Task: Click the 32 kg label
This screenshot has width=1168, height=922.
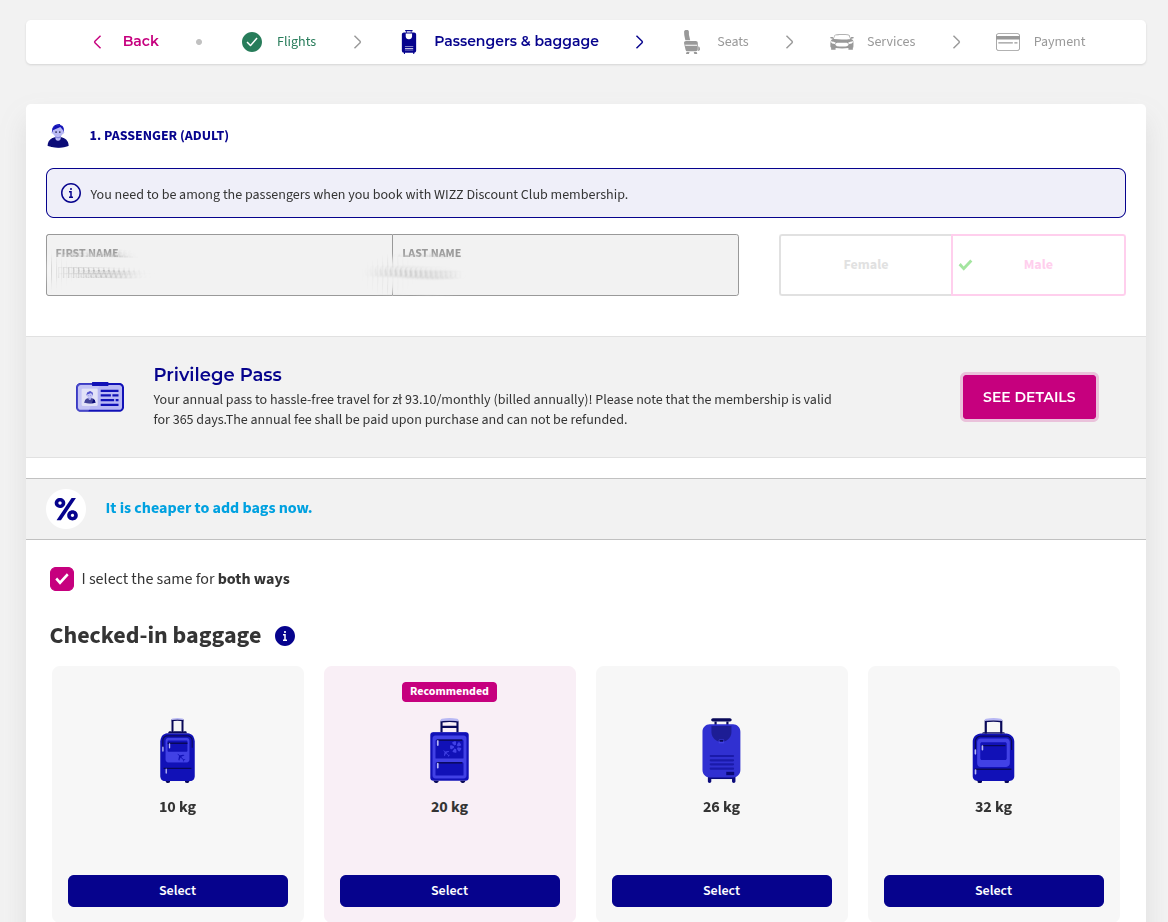Action: click(x=994, y=807)
